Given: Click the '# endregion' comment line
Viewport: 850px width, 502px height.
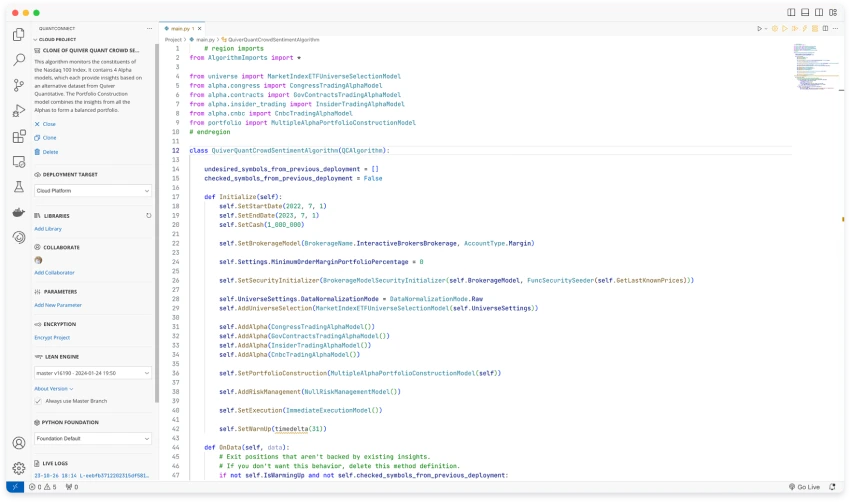Looking at the screenshot, I should (x=210, y=132).
